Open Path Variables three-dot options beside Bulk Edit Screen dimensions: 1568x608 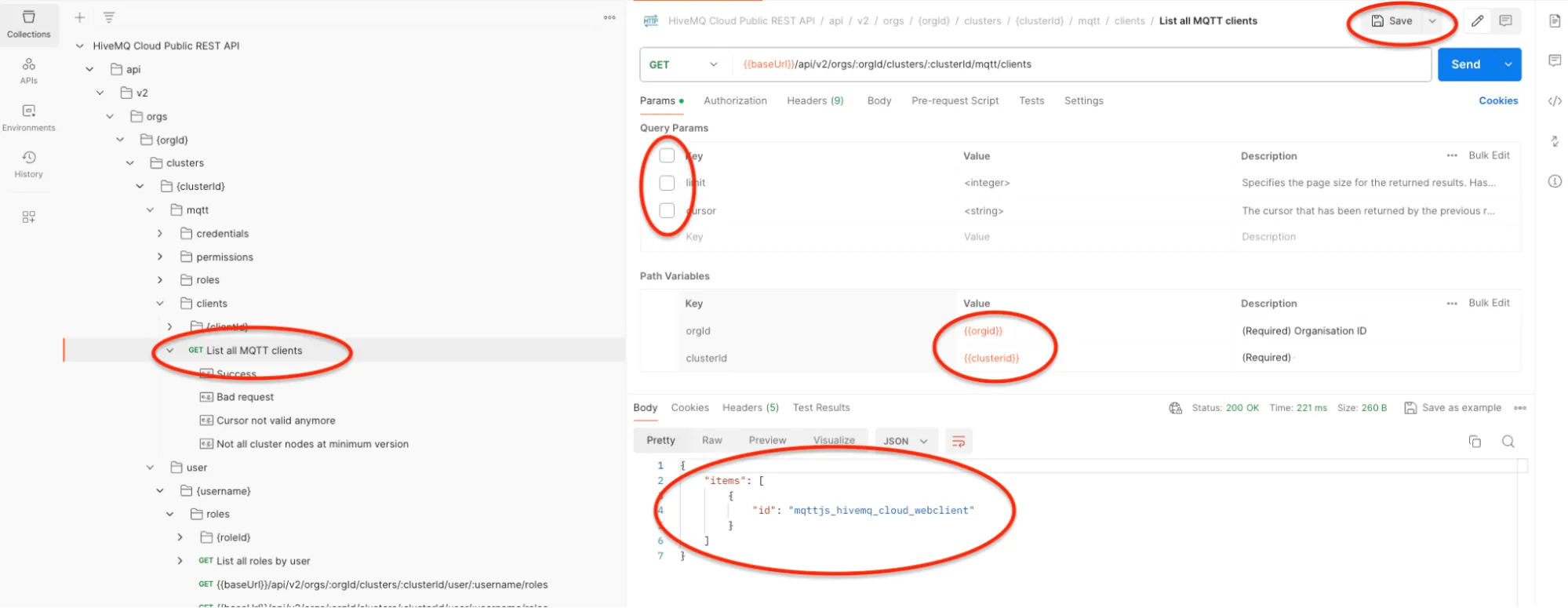[x=1452, y=303]
